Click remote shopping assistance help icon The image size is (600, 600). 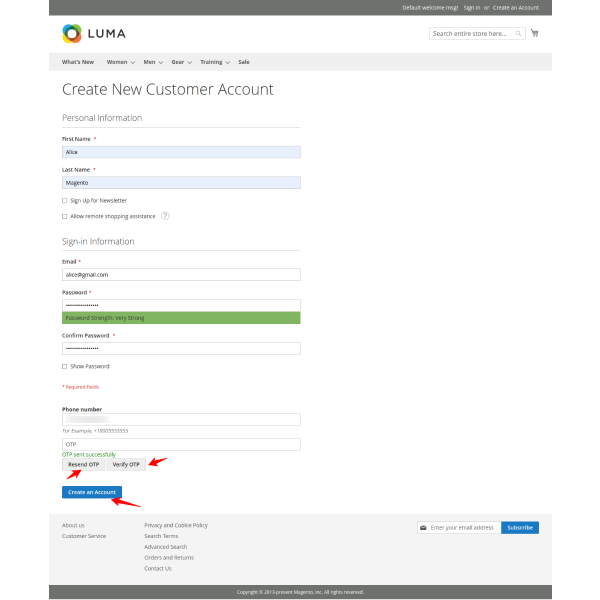[165, 216]
